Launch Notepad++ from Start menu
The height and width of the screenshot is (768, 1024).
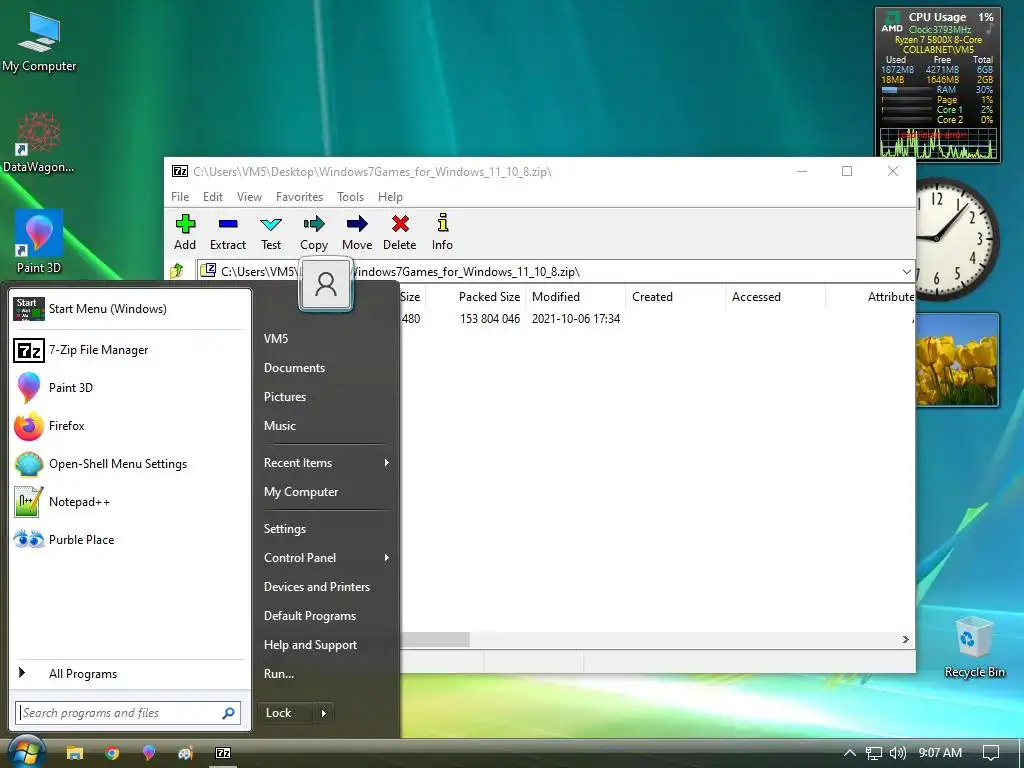pos(129,502)
